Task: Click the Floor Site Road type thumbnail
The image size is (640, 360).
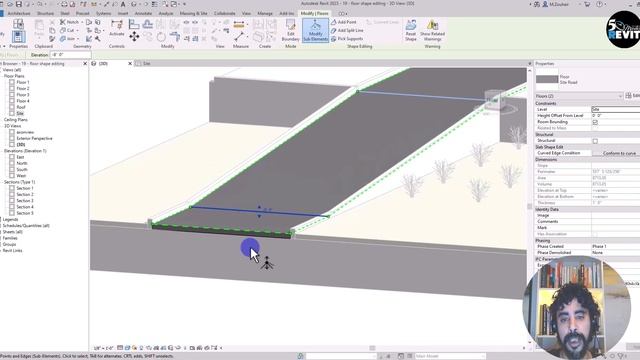Action: click(x=547, y=79)
